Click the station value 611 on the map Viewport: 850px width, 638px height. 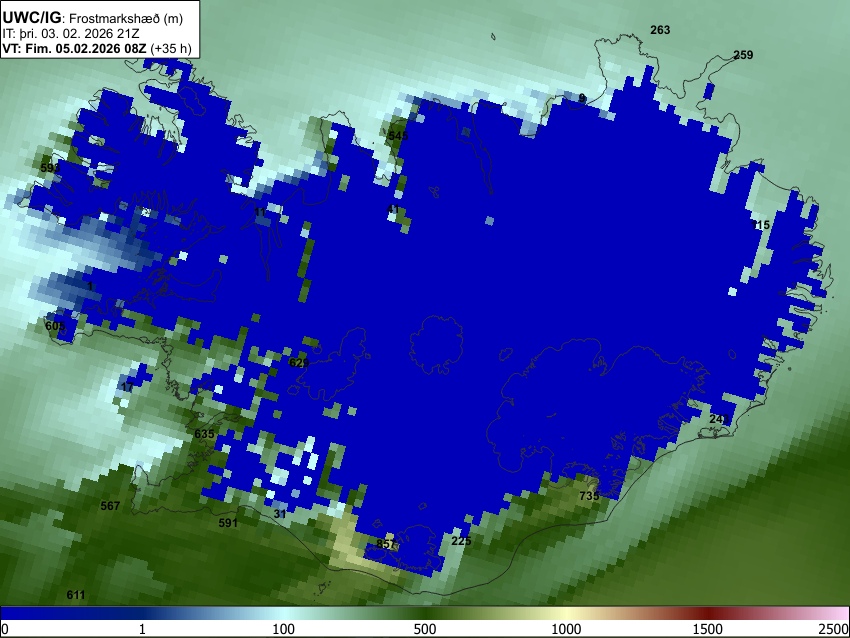(x=76, y=595)
